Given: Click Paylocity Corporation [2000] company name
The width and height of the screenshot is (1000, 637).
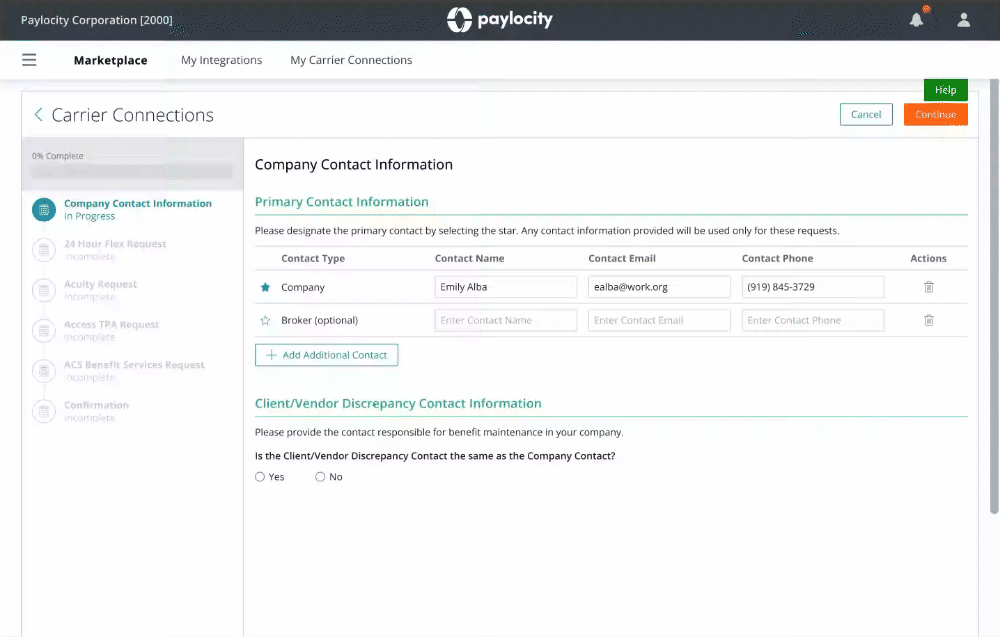Looking at the screenshot, I should click(96, 20).
